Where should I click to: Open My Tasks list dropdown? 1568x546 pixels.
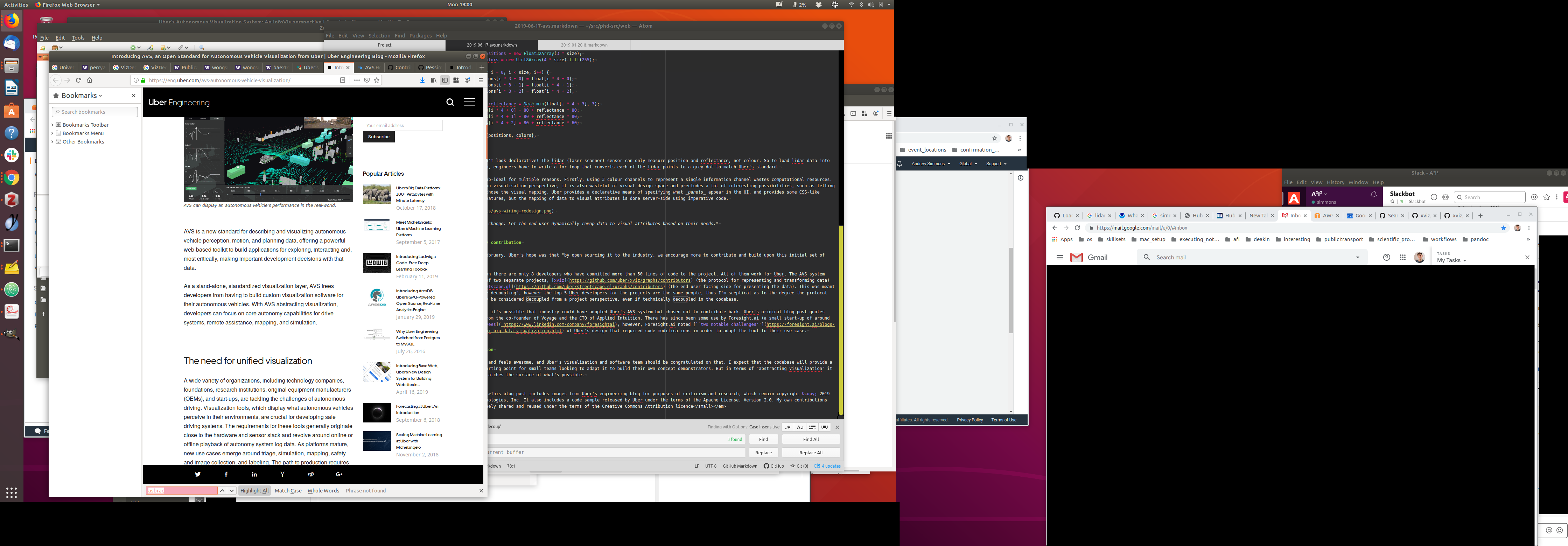[1451, 260]
